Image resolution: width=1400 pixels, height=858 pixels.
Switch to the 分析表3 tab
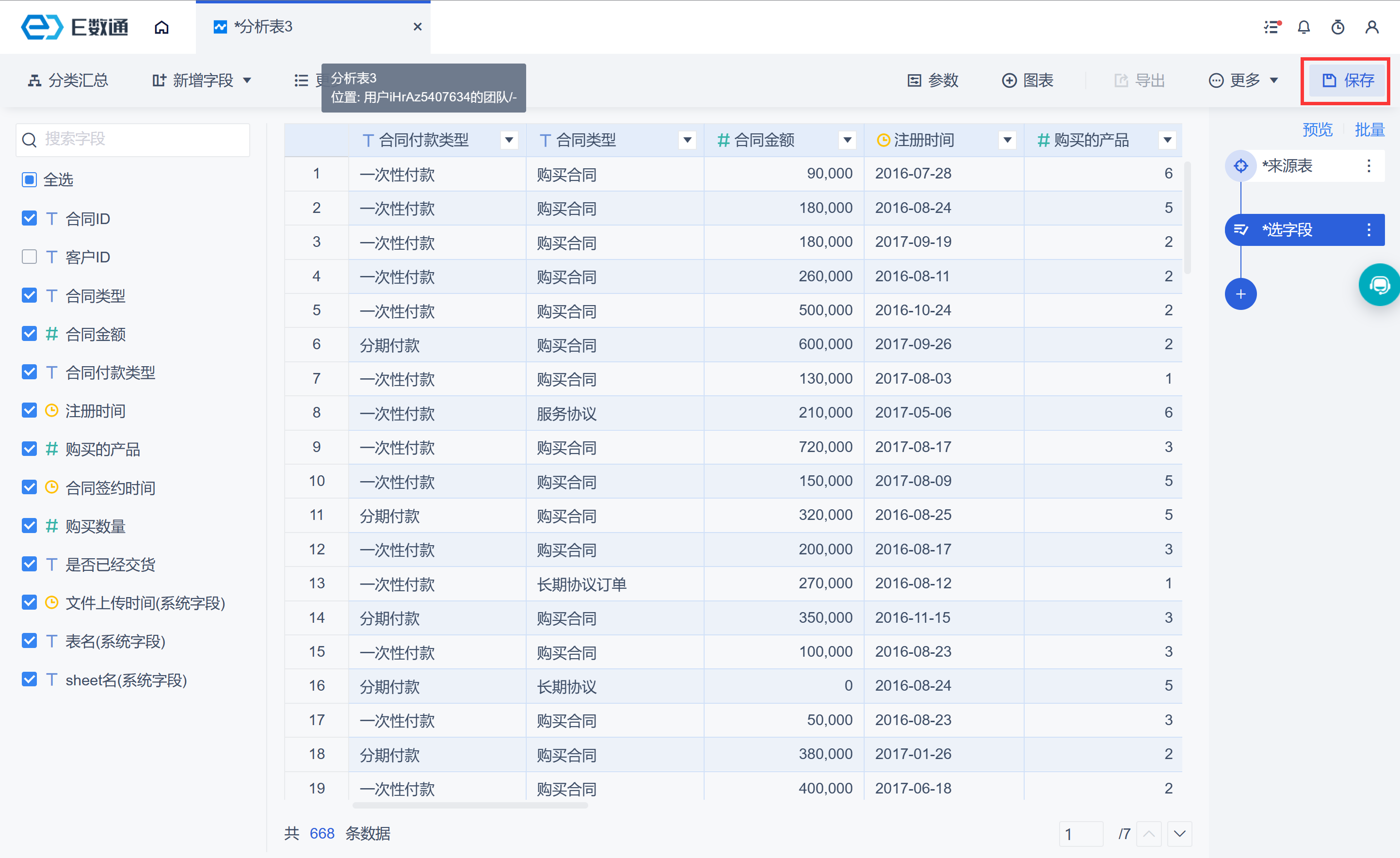[264, 27]
